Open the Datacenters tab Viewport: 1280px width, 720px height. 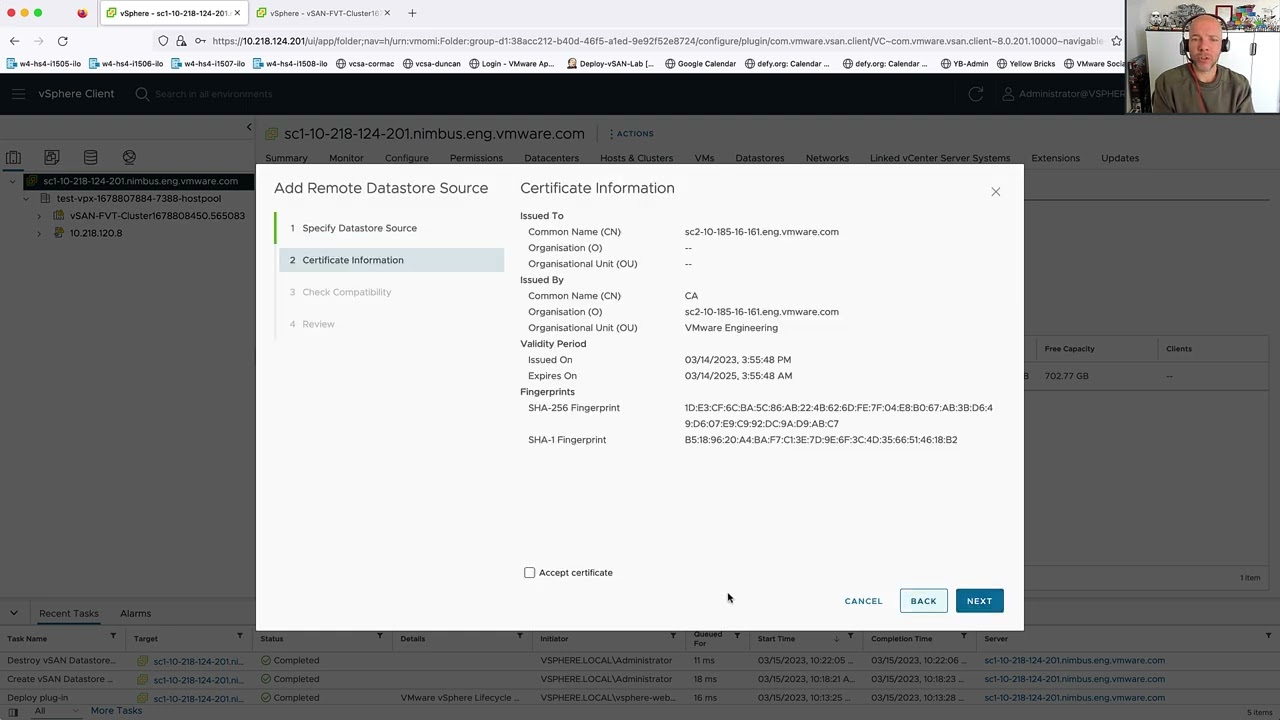coord(551,158)
